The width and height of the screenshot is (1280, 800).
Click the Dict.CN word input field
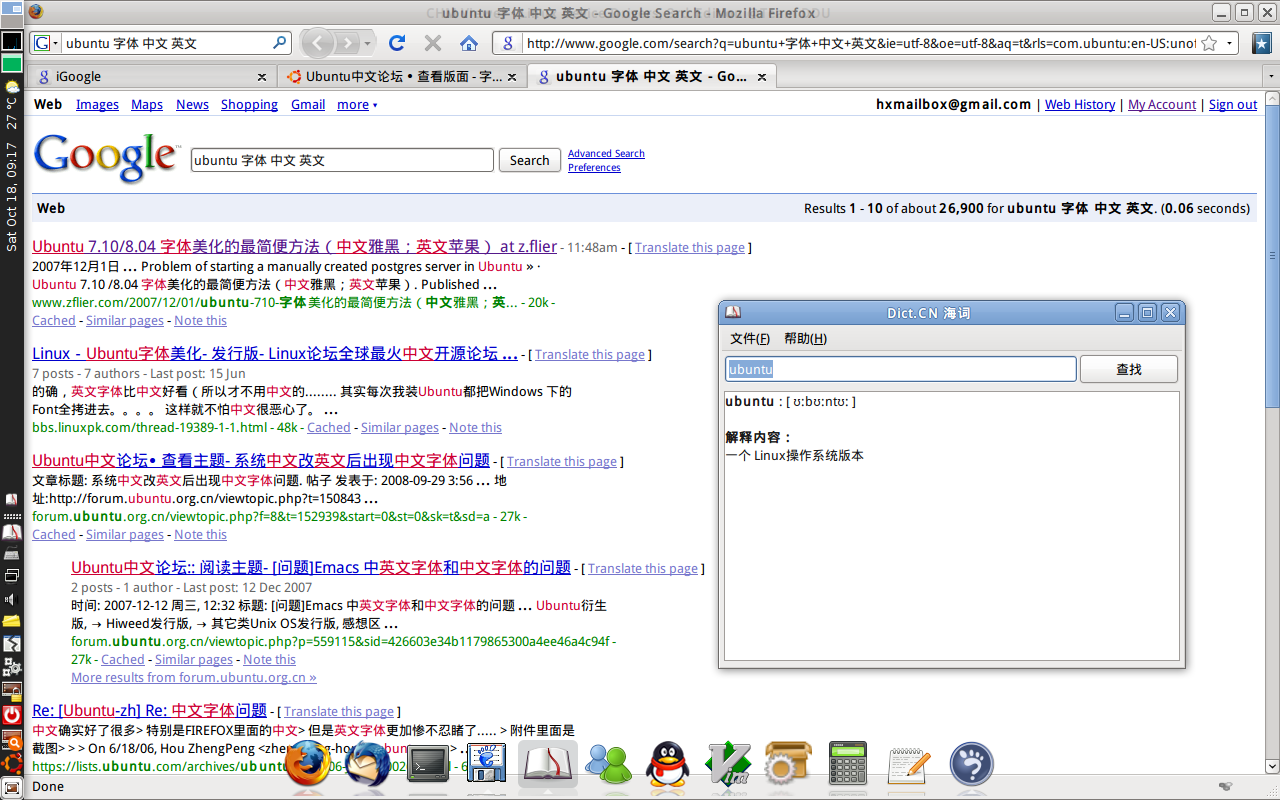901,369
